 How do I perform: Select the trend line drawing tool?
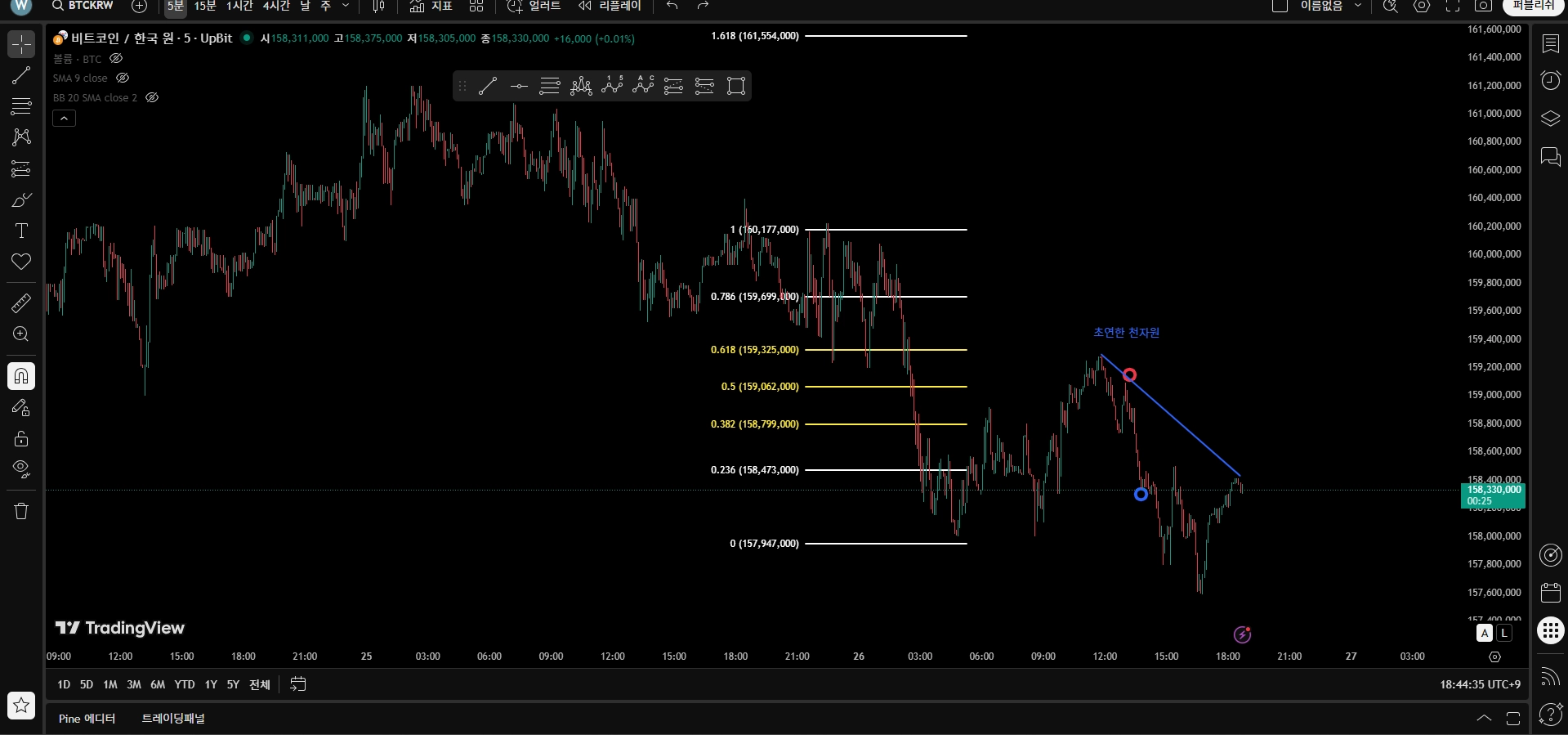(x=21, y=75)
